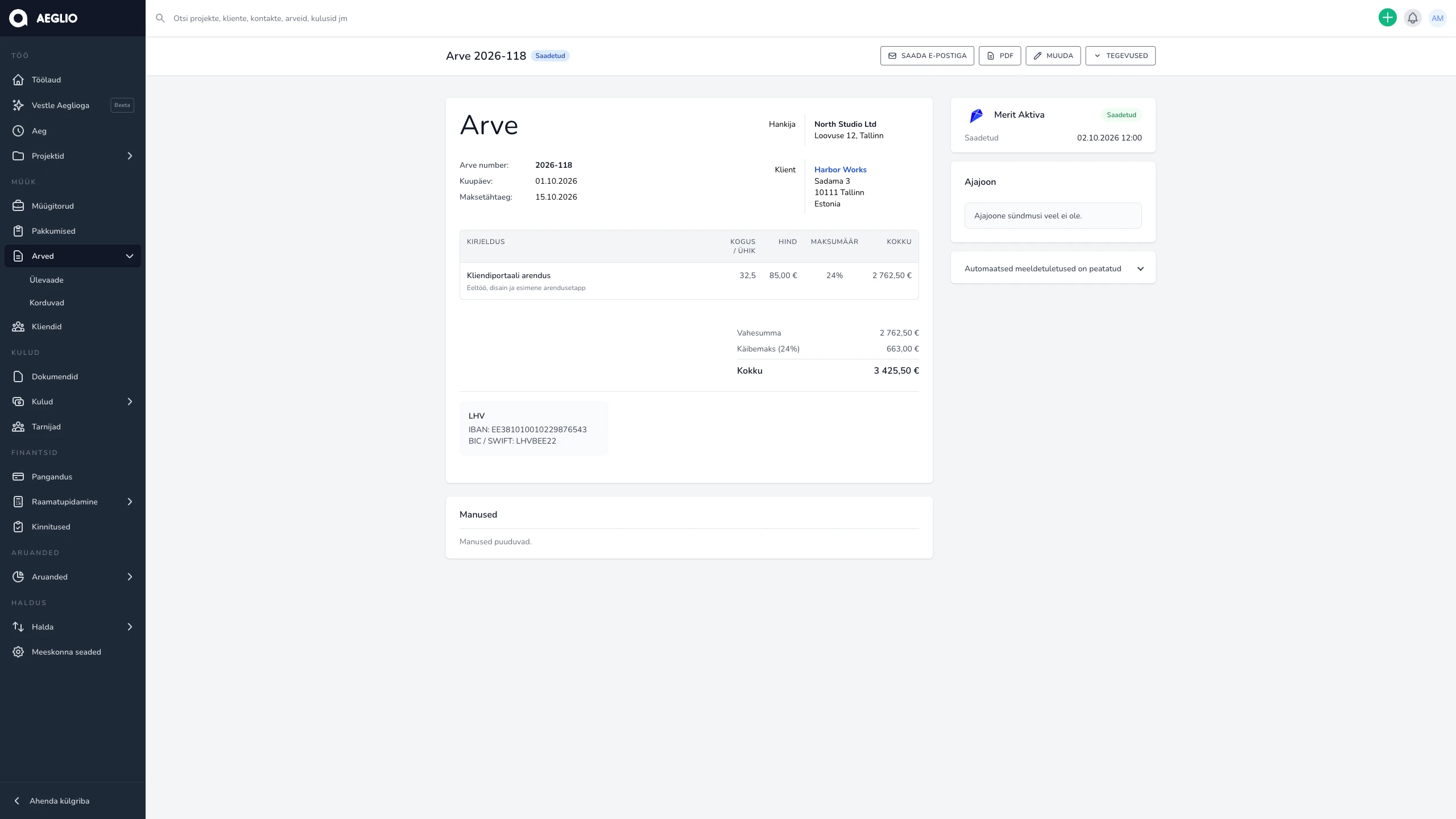Click the total 3 425,50 € value

[896, 371]
